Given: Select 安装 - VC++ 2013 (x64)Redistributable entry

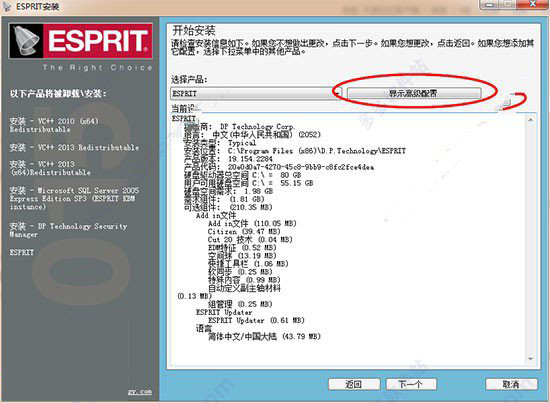Looking at the screenshot, I should point(50,168).
